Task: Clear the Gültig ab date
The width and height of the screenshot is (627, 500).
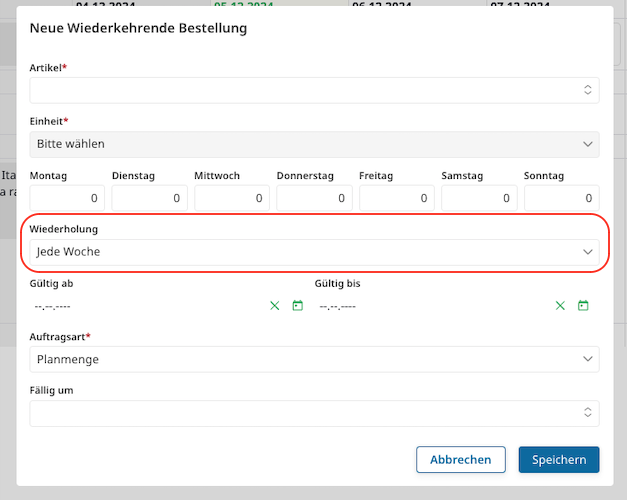Action: click(x=275, y=306)
